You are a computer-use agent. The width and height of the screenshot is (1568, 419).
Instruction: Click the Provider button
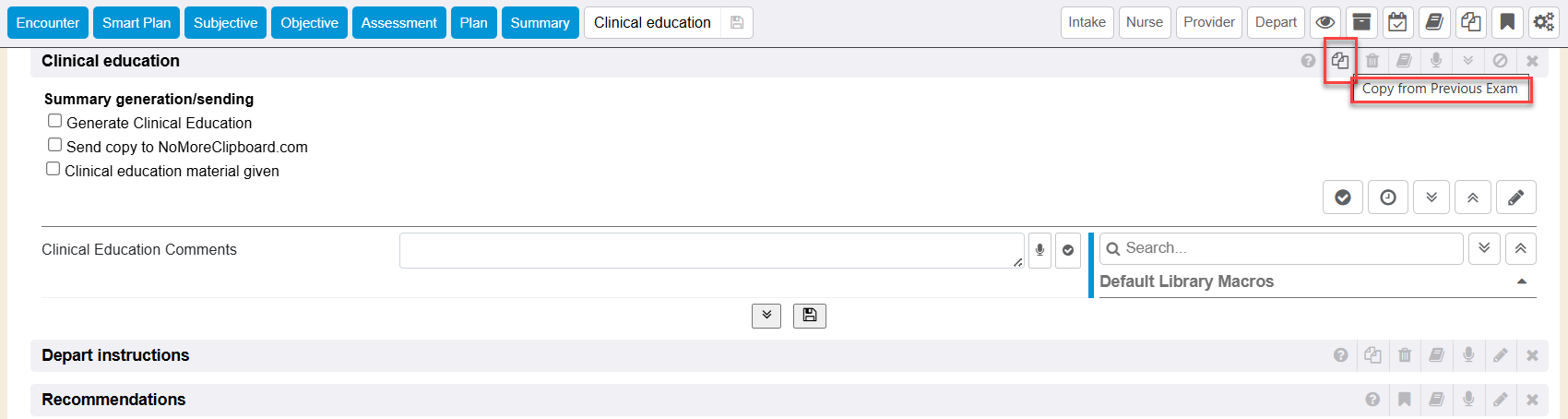pos(1208,22)
